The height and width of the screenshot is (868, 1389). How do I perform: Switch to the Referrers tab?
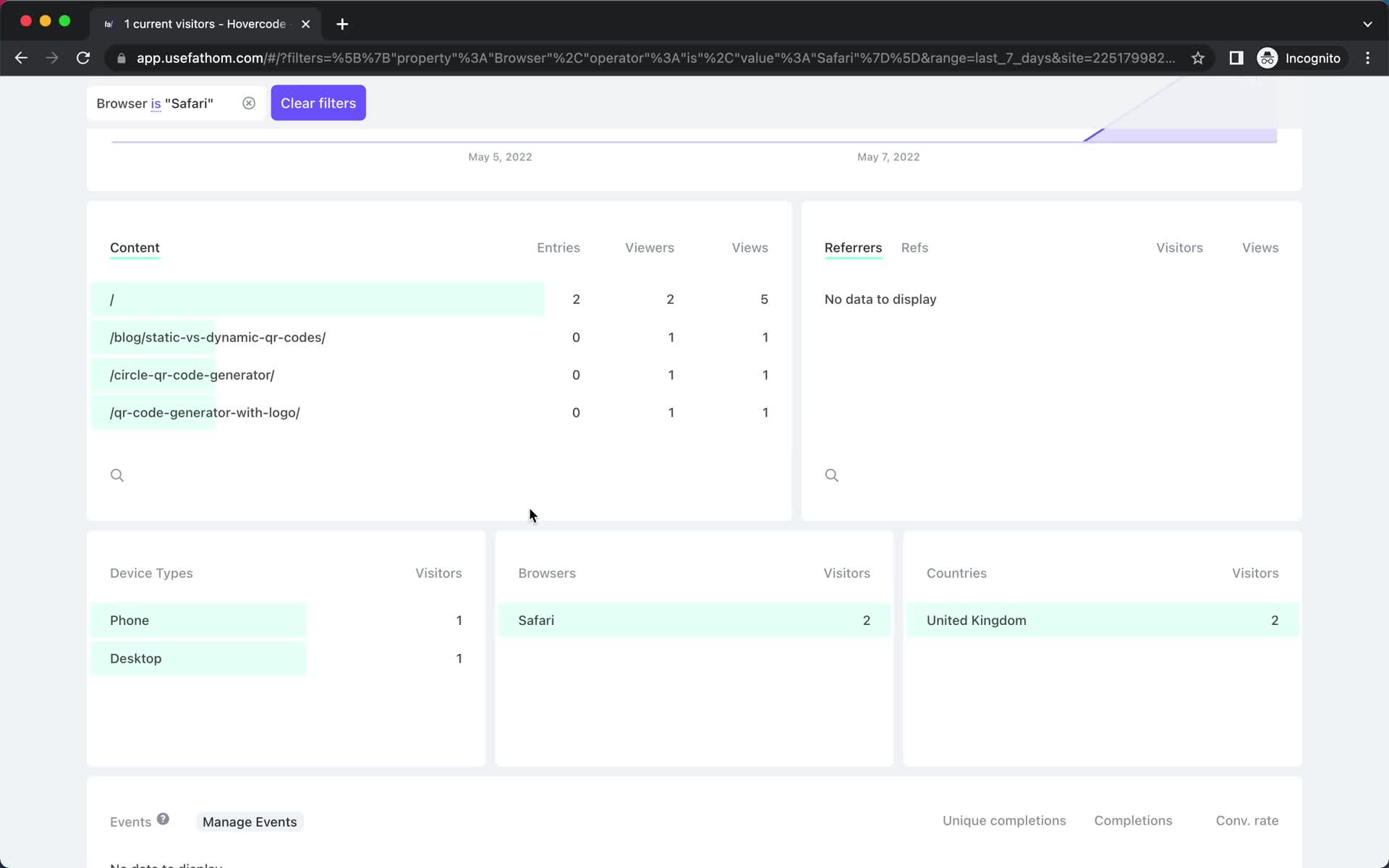pos(853,247)
